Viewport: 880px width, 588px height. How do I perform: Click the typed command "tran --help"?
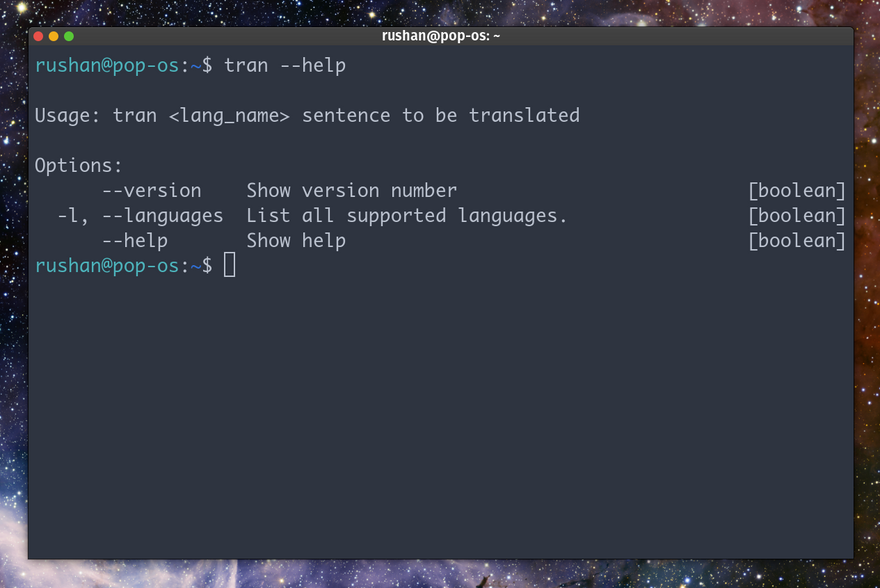click(285, 66)
